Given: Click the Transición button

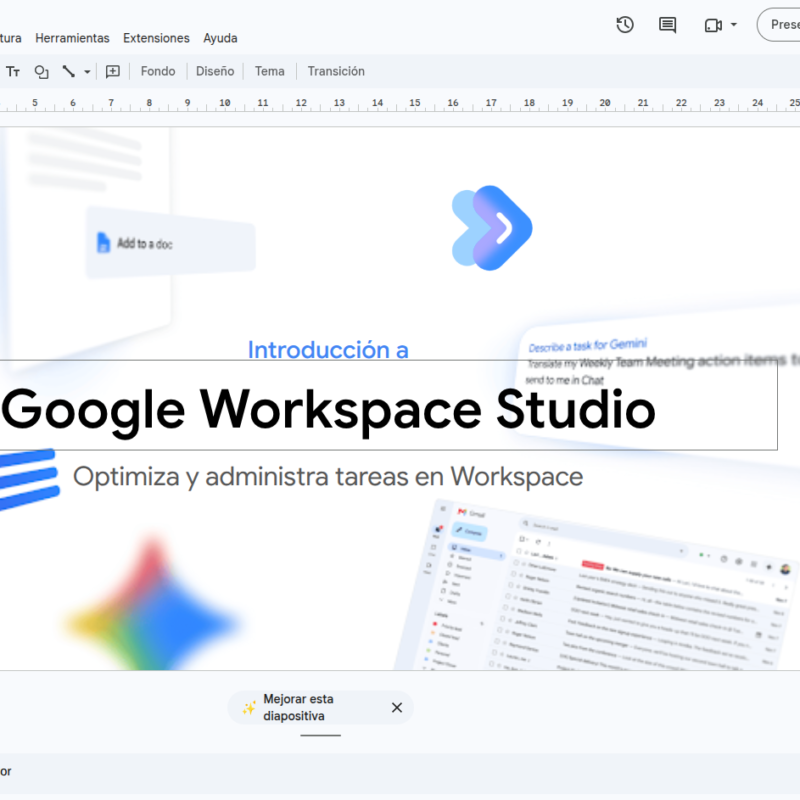Looking at the screenshot, I should [336, 71].
